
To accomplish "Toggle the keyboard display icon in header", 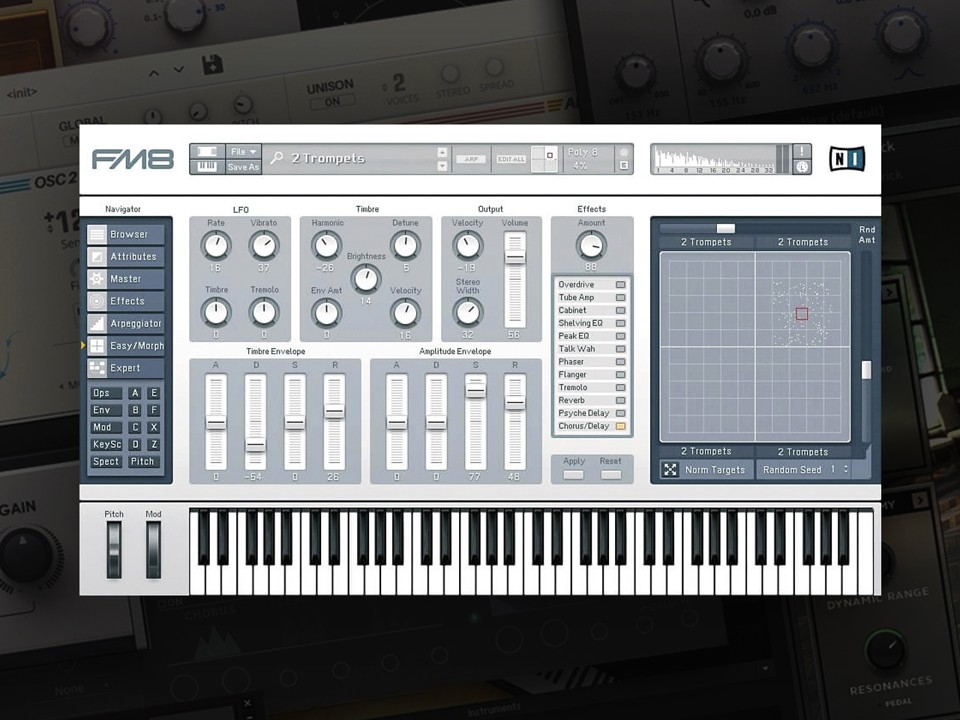I will pyautogui.click(x=207, y=167).
